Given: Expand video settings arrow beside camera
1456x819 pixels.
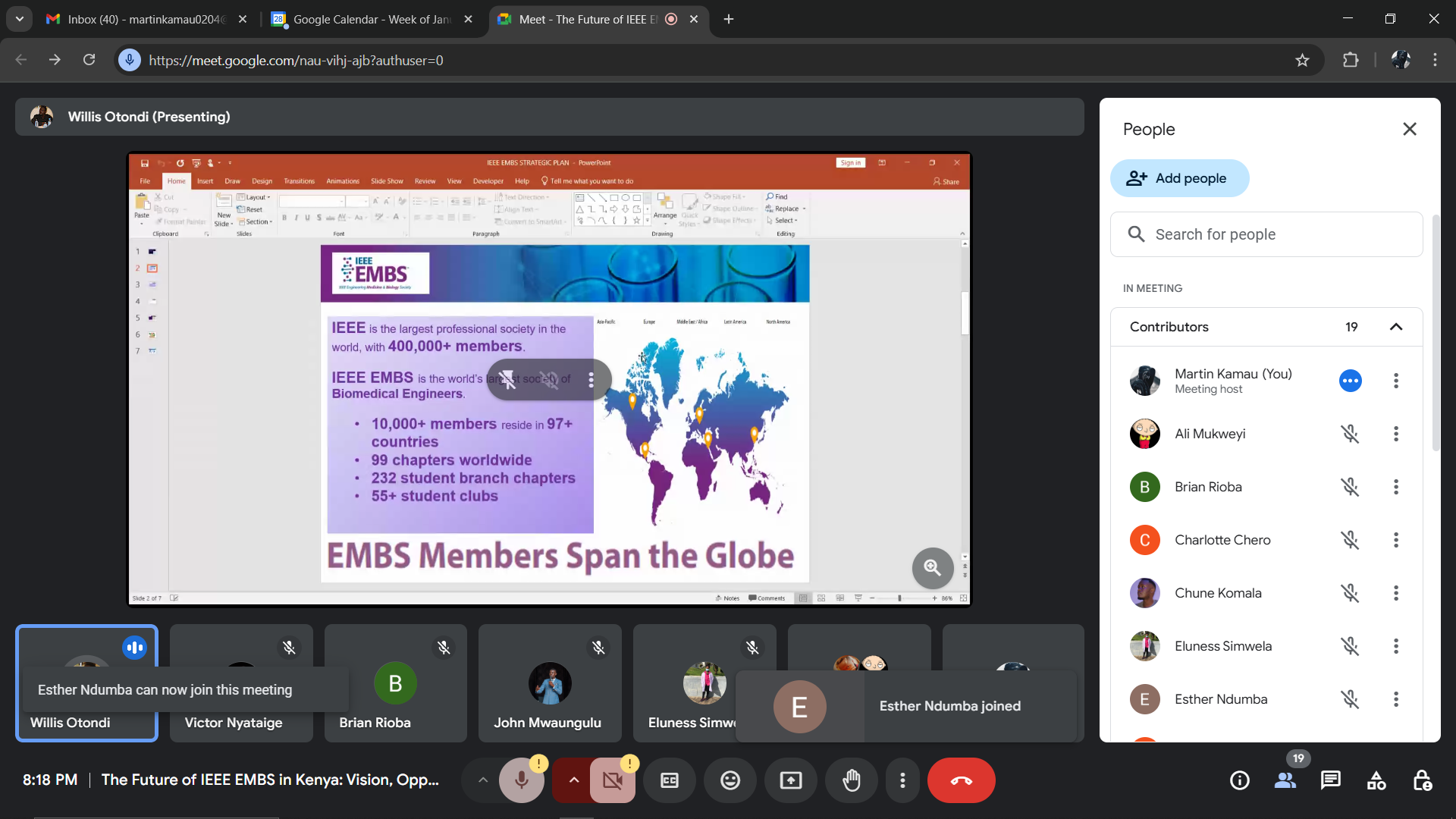Looking at the screenshot, I should (x=574, y=780).
